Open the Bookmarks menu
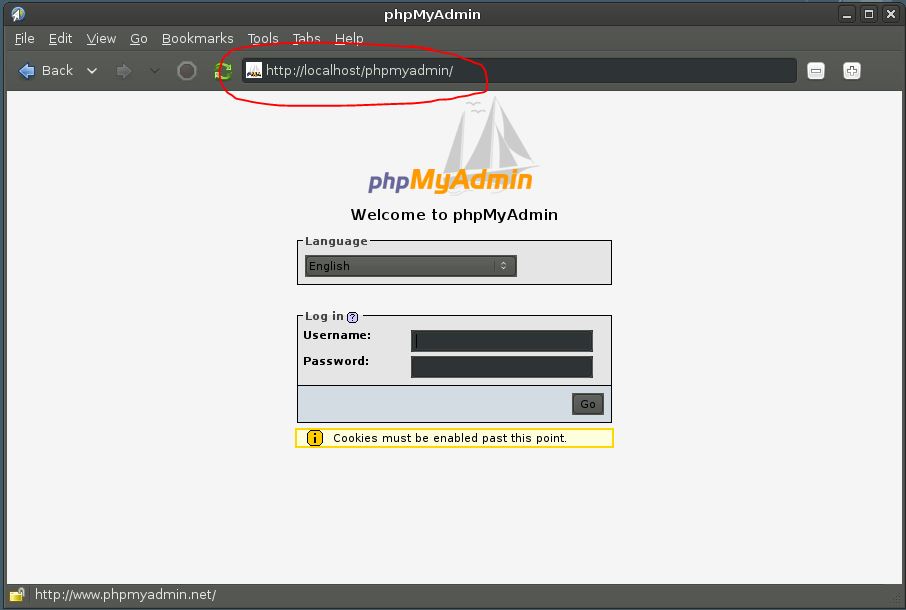 click(x=198, y=39)
